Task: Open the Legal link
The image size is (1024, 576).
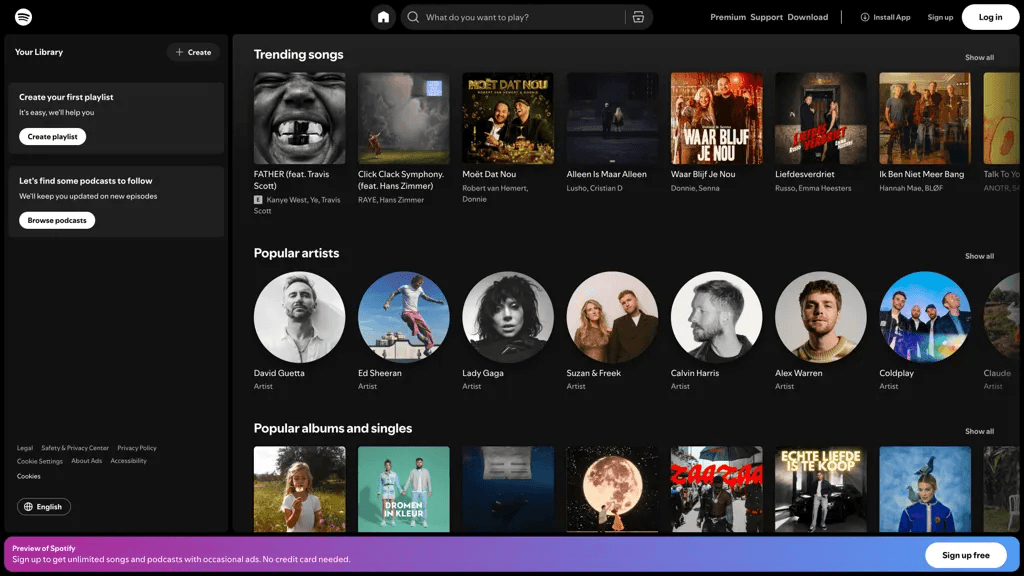Action: click(x=25, y=448)
